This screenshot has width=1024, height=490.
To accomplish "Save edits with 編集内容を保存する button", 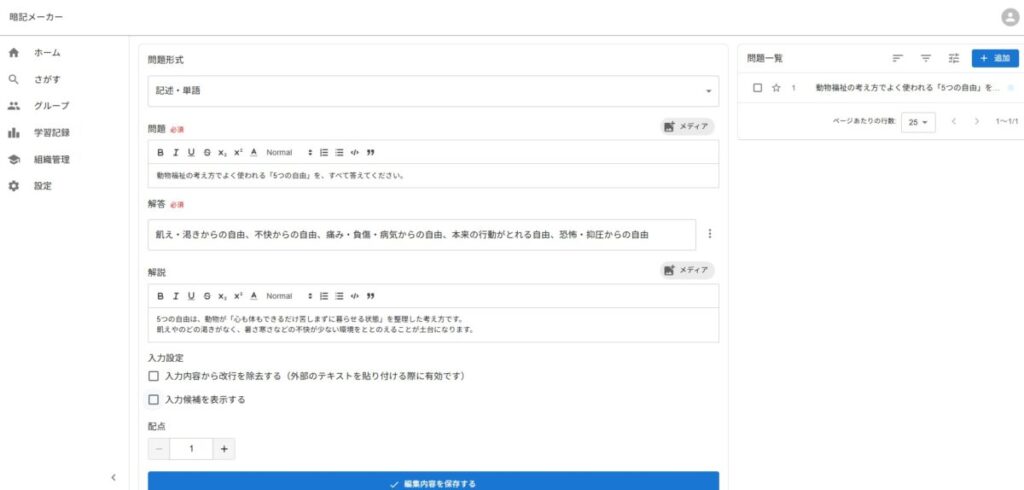I will click(433, 483).
